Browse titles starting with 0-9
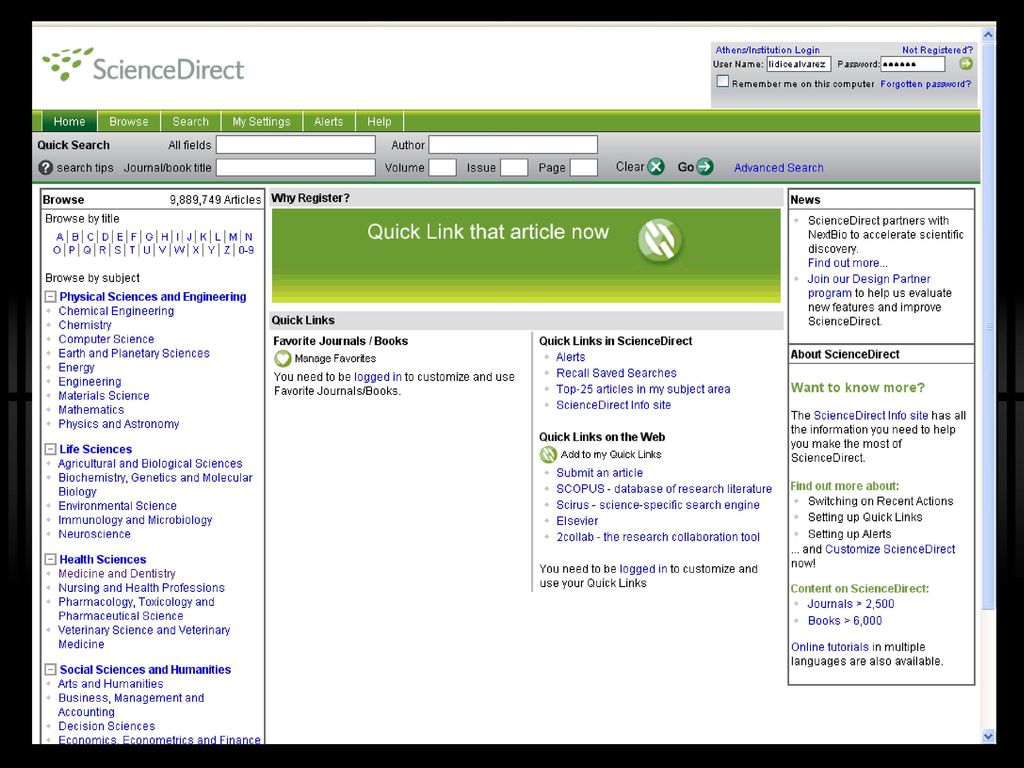 click(x=246, y=250)
